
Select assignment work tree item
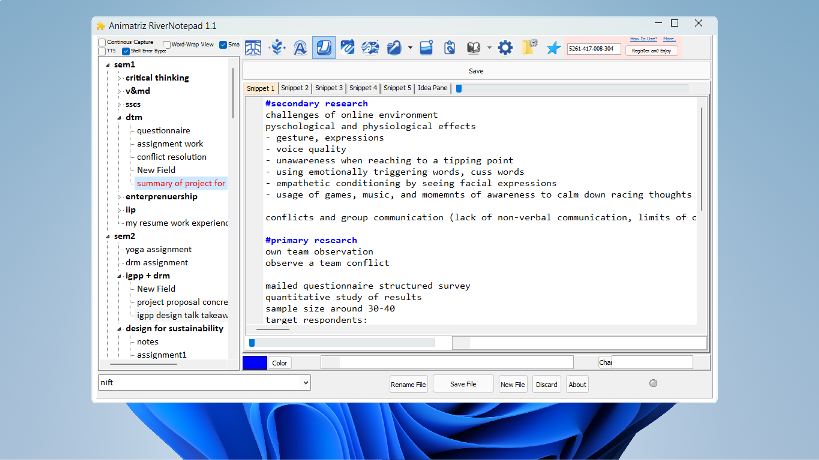(x=170, y=144)
